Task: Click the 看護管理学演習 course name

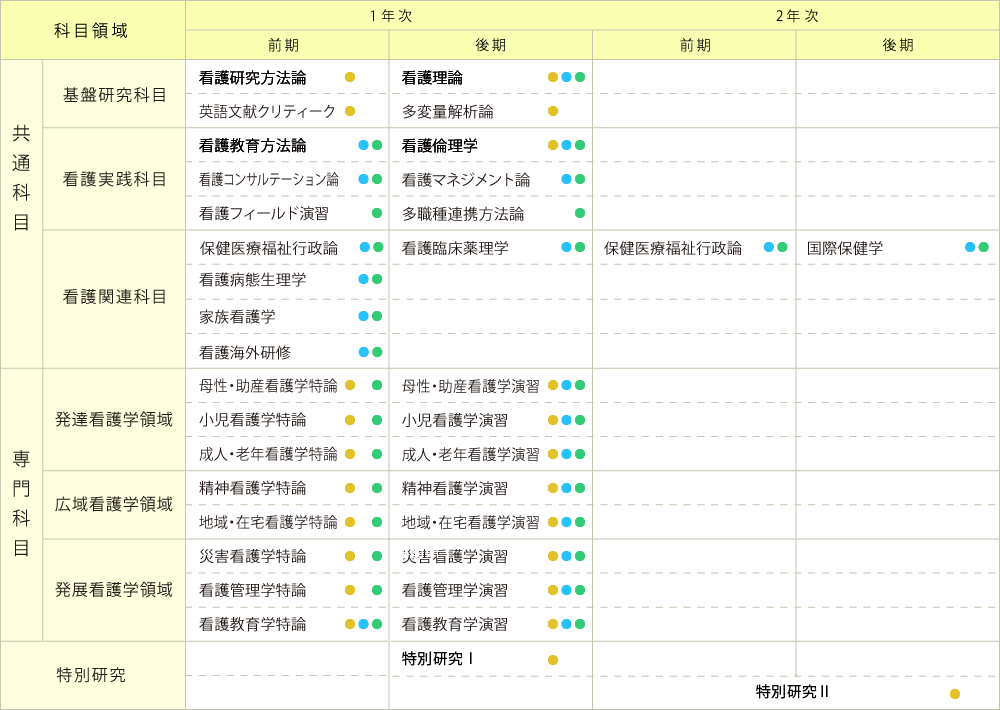Action: 455,590
